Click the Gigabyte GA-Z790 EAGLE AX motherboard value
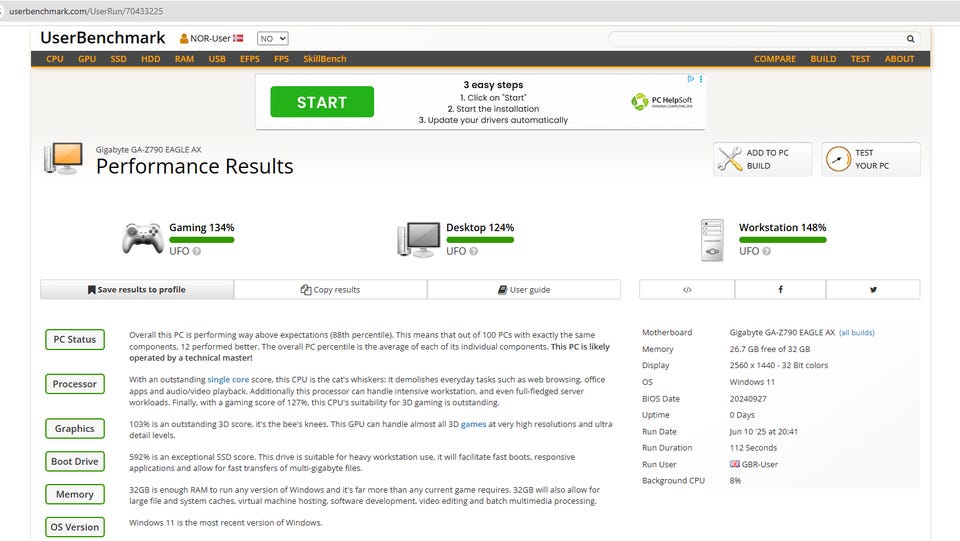The width and height of the screenshot is (960, 541). click(x=782, y=332)
